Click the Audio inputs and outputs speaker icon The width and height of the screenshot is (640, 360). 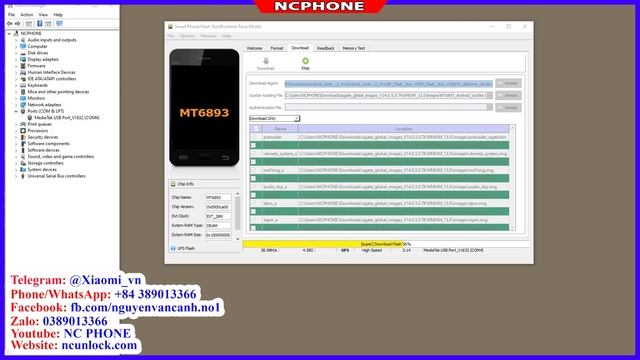coord(23,40)
